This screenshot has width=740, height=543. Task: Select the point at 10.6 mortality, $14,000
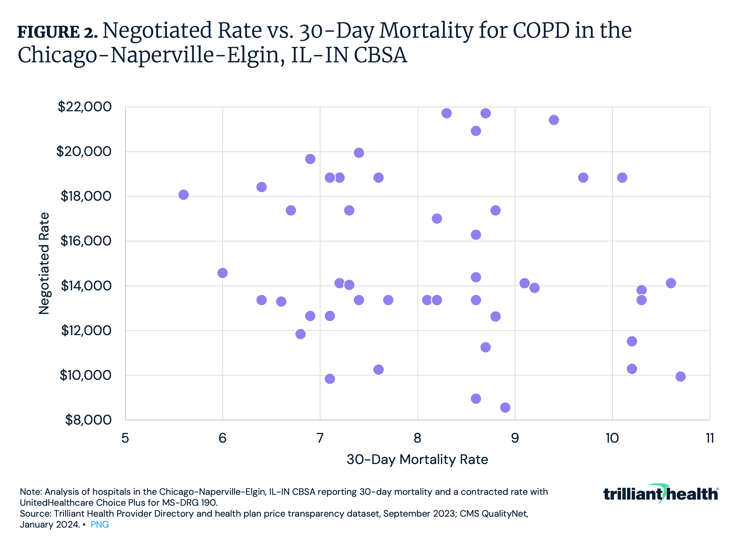coord(671,283)
